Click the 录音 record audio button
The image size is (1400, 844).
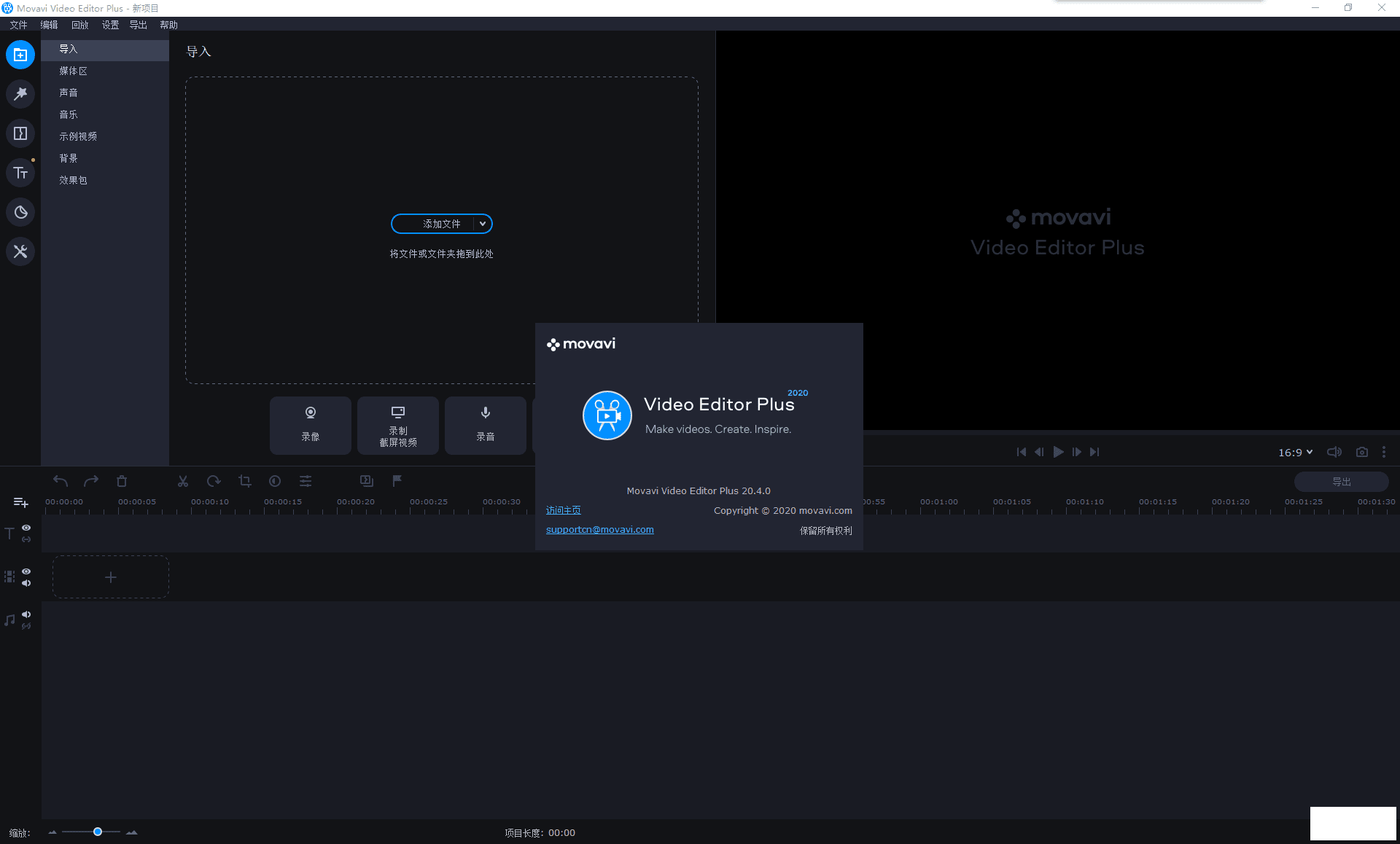pyautogui.click(x=486, y=425)
